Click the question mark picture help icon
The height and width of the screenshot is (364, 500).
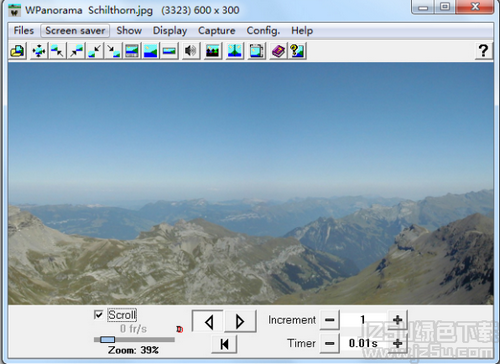(x=297, y=51)
